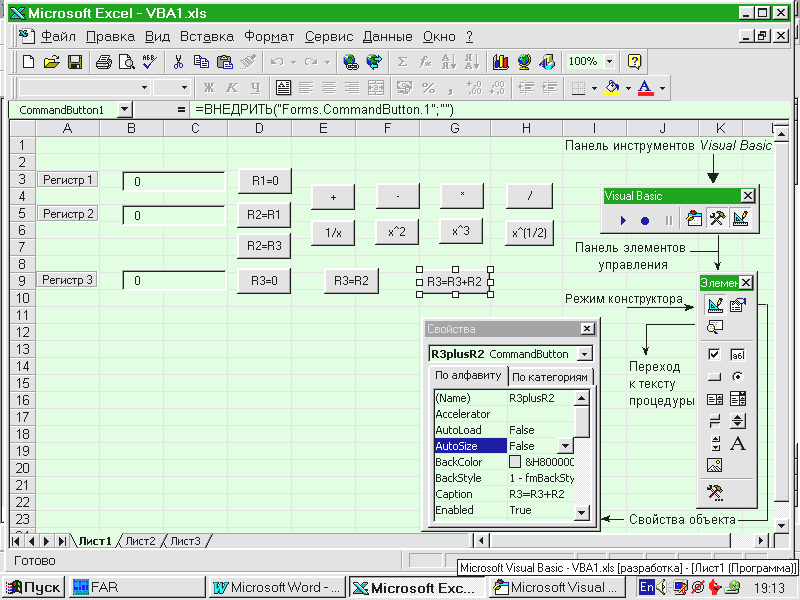This screenshot has height=600, width=800.
Task: Click the BackColor swatch in properties
Action: coord(515,462)
